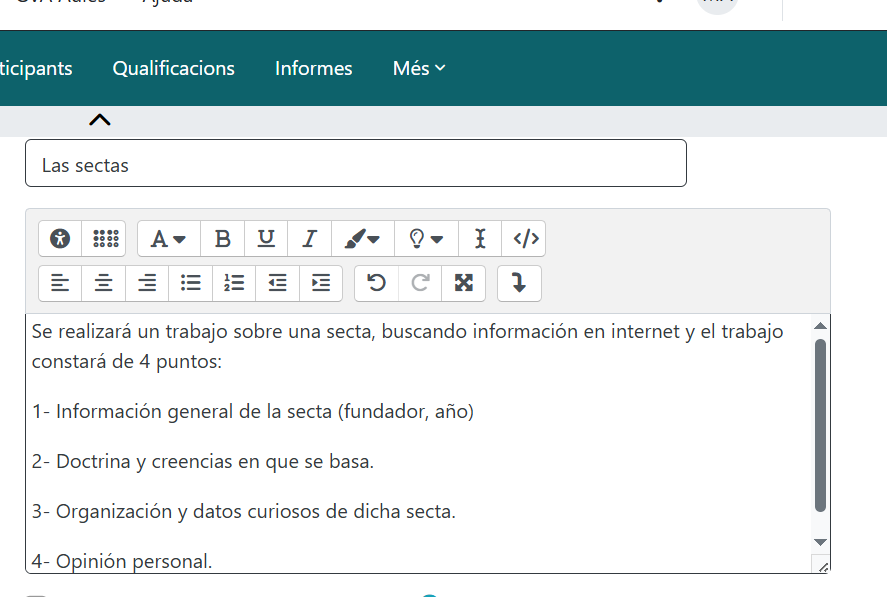Image resolution: width=887 pixels, height=597 pixels.
Task: Expand the Més menu
Action: click(x=419, y=68)
